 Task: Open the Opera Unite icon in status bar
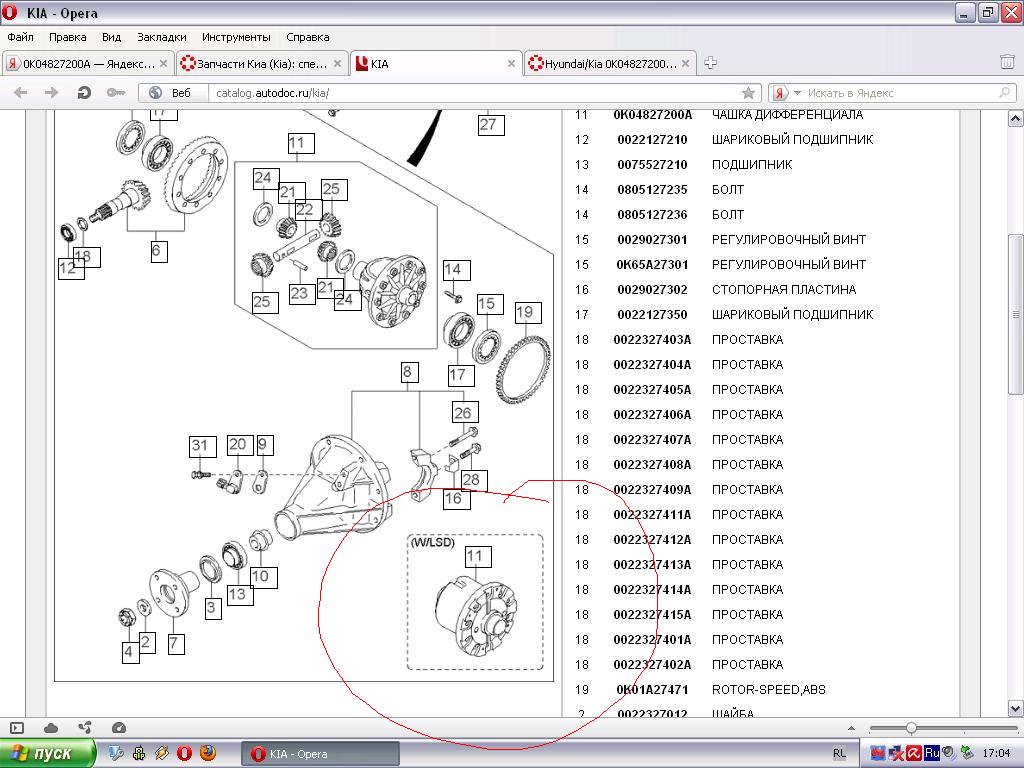click(85, 728)
